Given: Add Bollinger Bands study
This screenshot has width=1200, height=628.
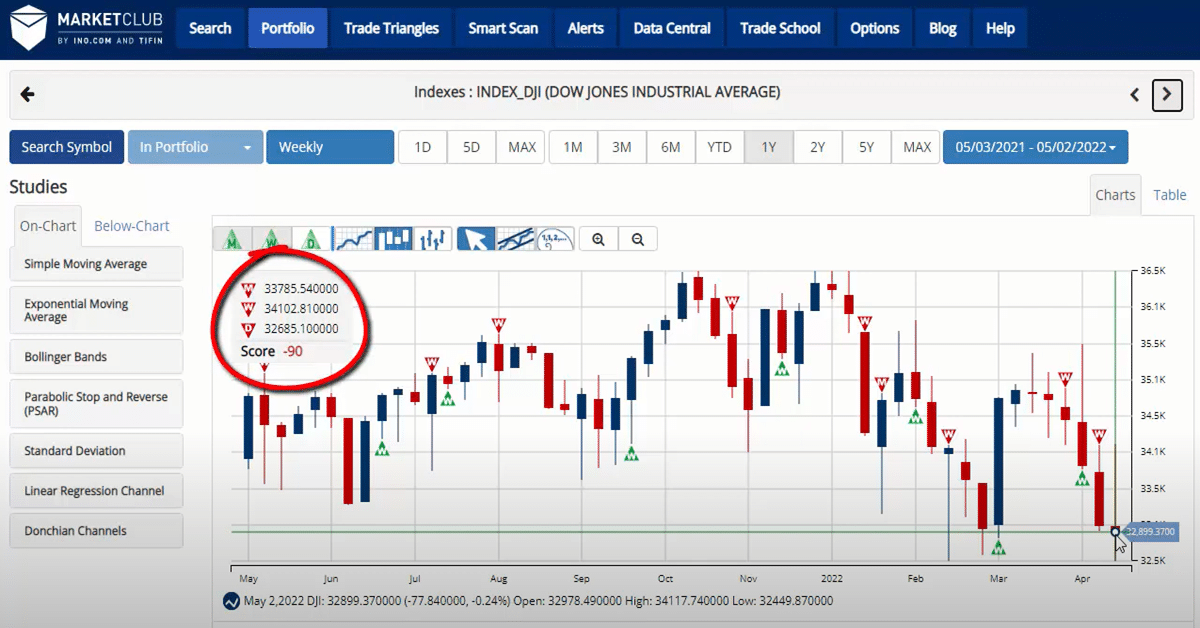Looking at the screenshot, I should pyautogui.click(x=96, y=357).
